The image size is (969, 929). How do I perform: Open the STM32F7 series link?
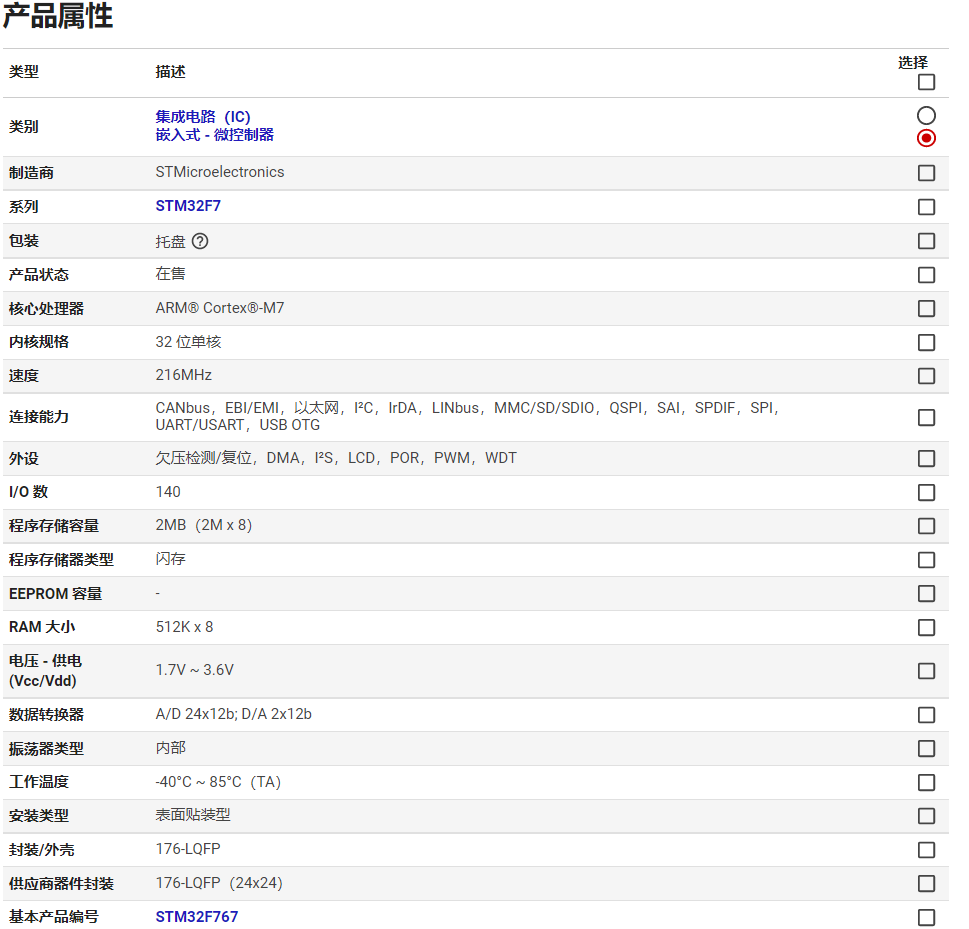(188, 207)
